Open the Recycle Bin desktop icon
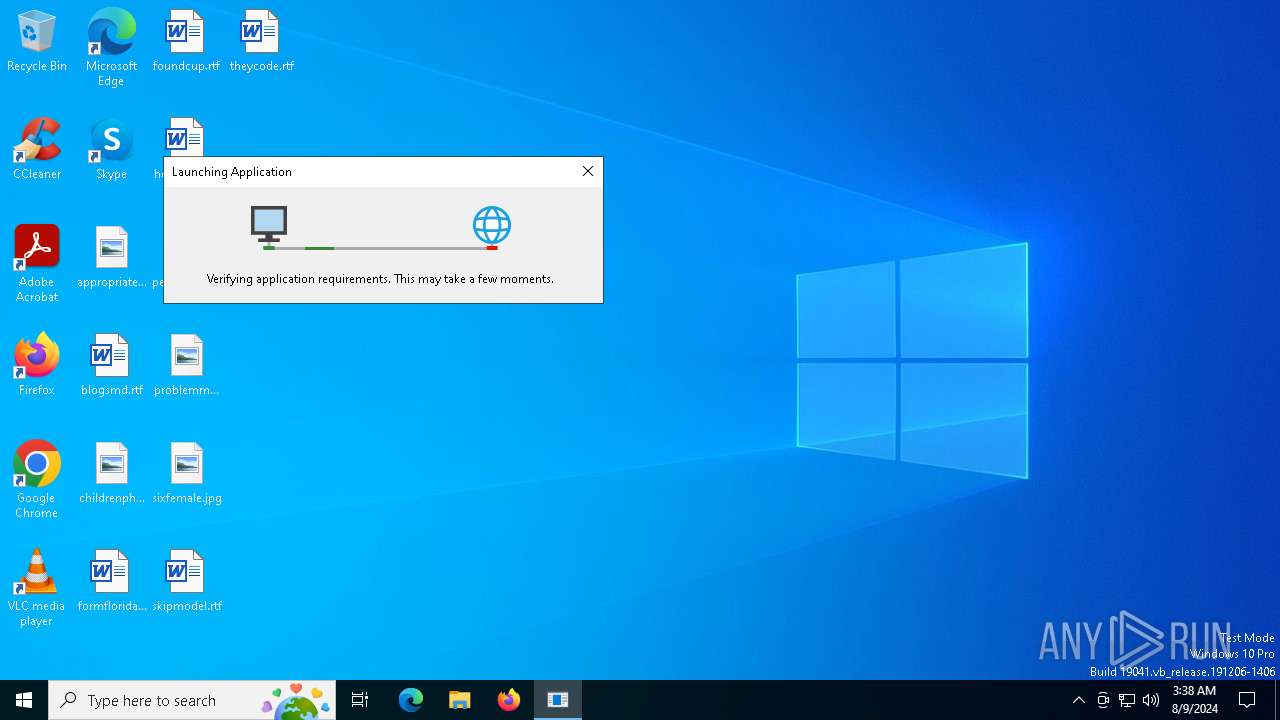 tap(37, 42)
